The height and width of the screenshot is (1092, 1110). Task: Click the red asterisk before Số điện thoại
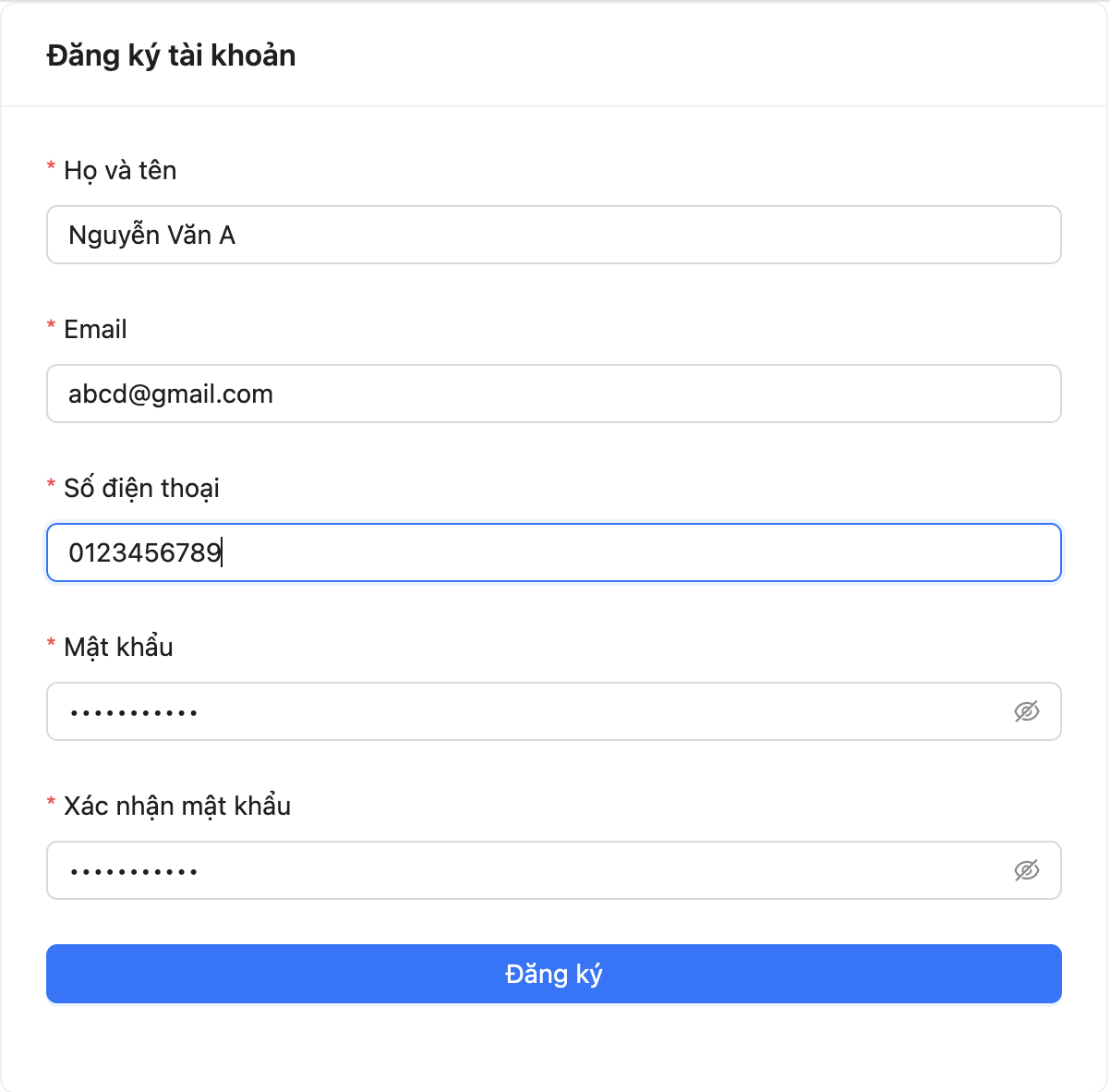coord(52,486)
